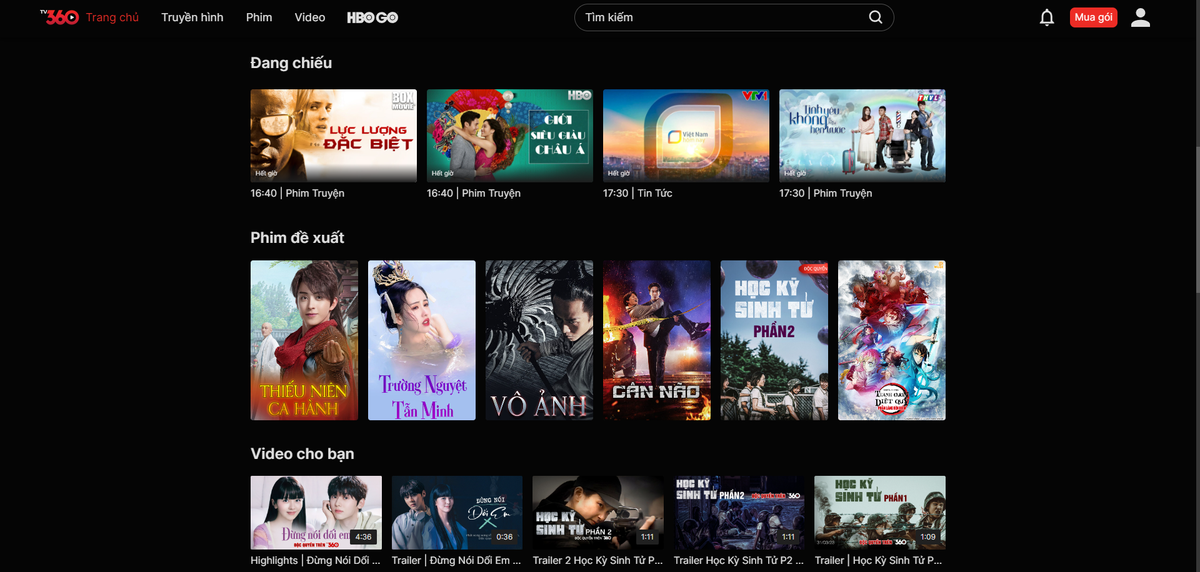1200x572 pixels.
Task: Click the Mua gói button
Action: point(1093,17)
